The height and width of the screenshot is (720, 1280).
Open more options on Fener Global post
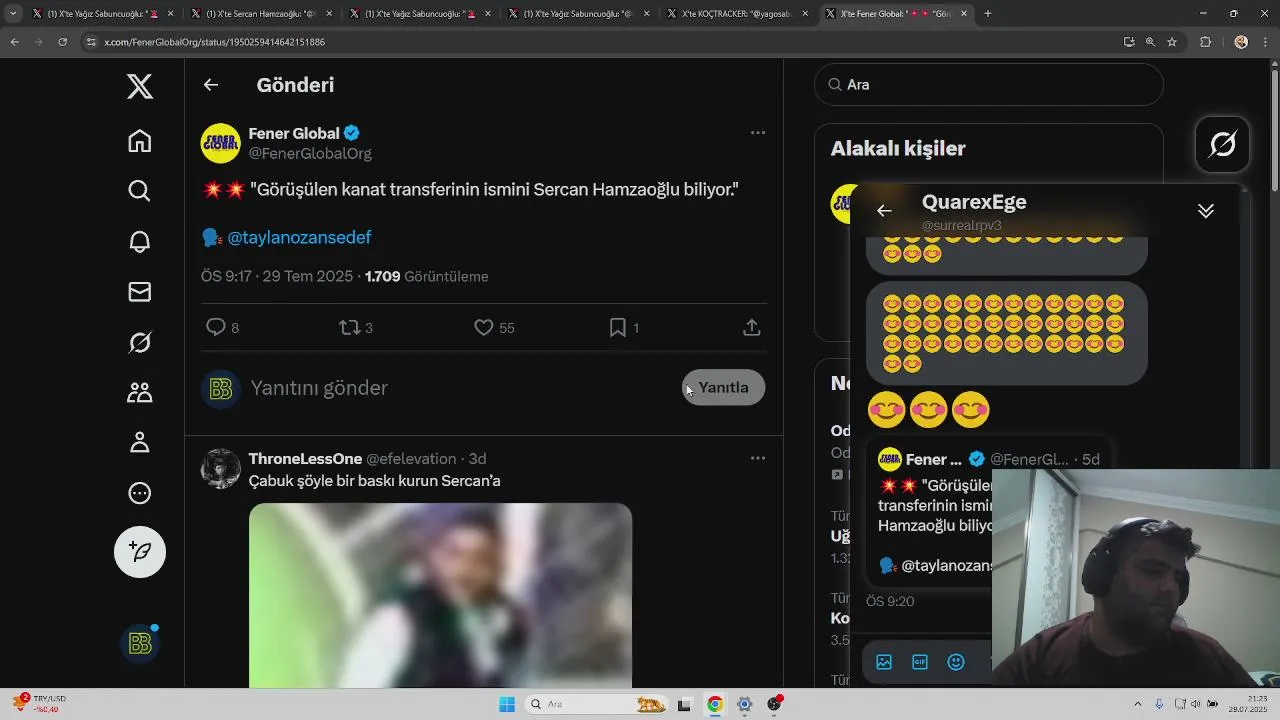[x=758, y=132]
